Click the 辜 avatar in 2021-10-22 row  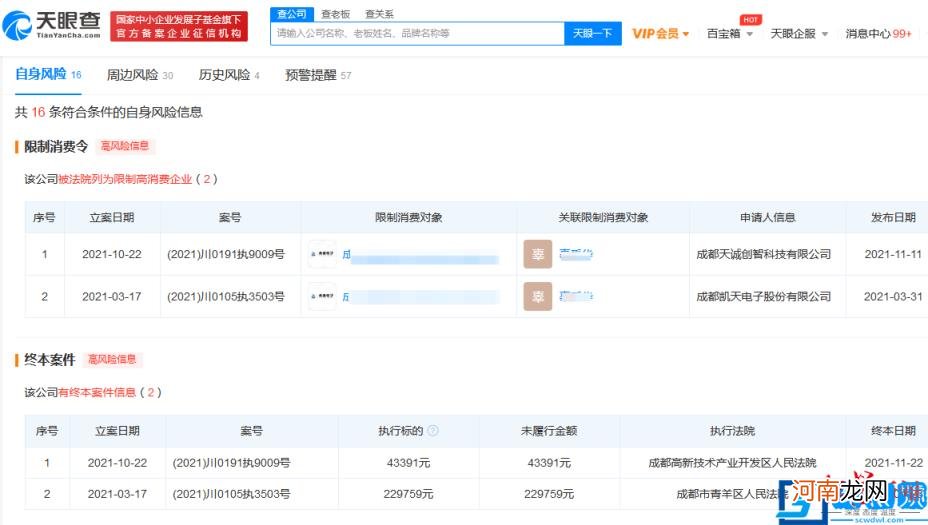(x=537, y=254)
